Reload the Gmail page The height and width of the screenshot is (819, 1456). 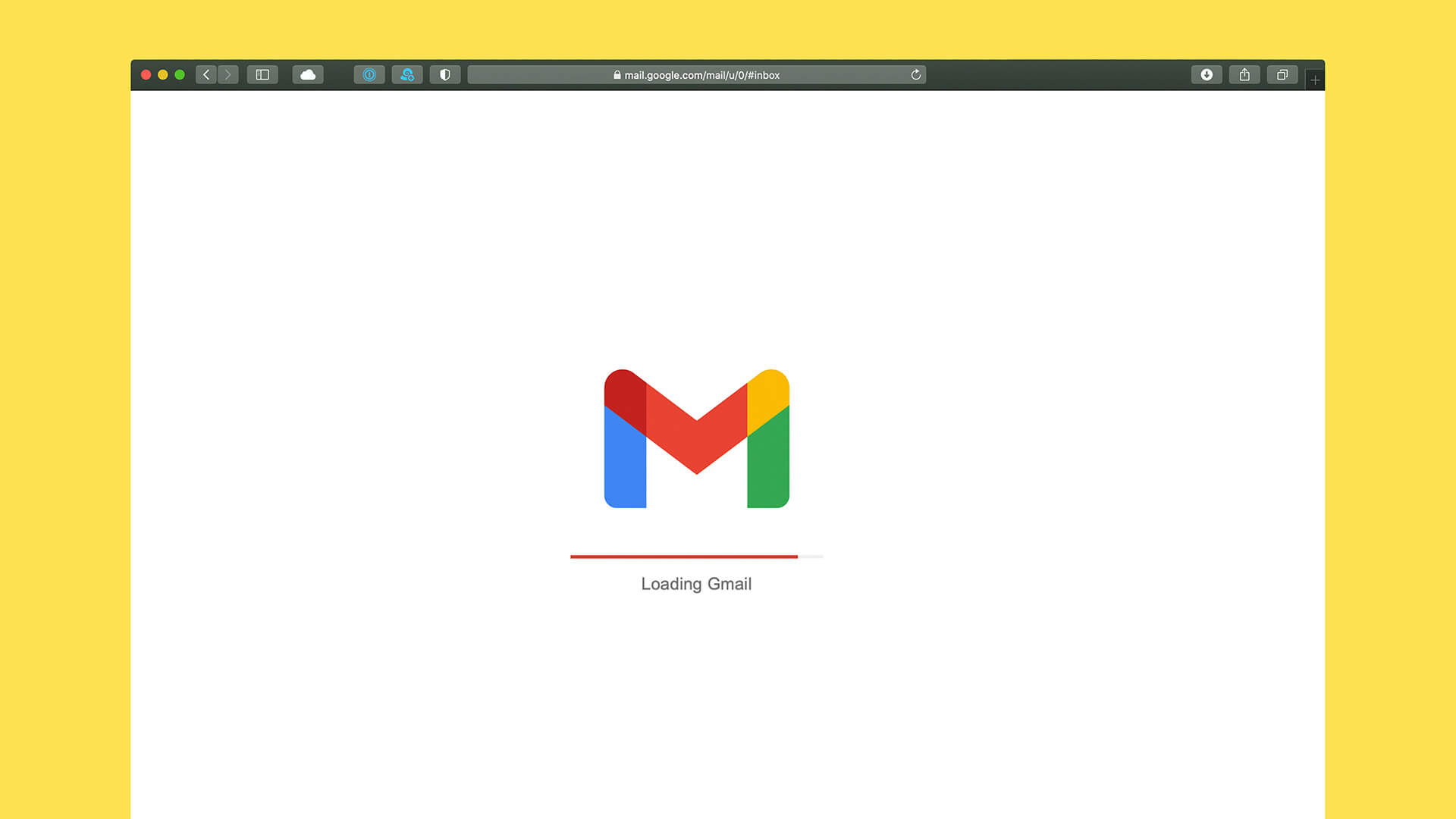916,74
